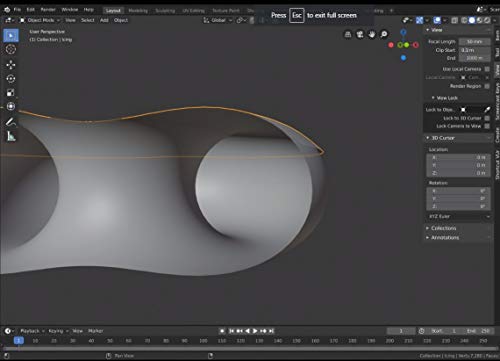Jump to the timeline start frame

click(x=231, y=331)
